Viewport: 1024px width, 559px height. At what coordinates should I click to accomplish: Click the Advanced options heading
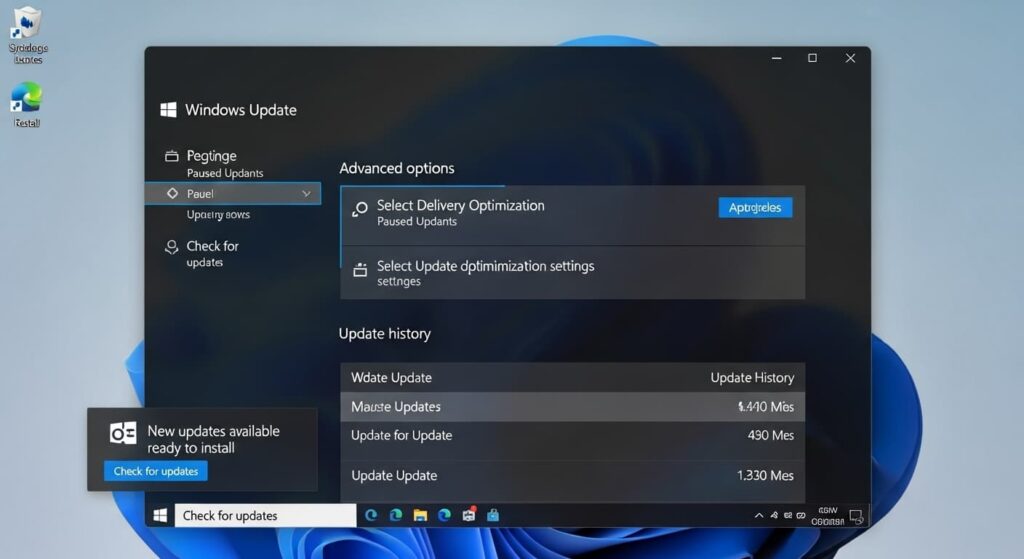(396, 168)
